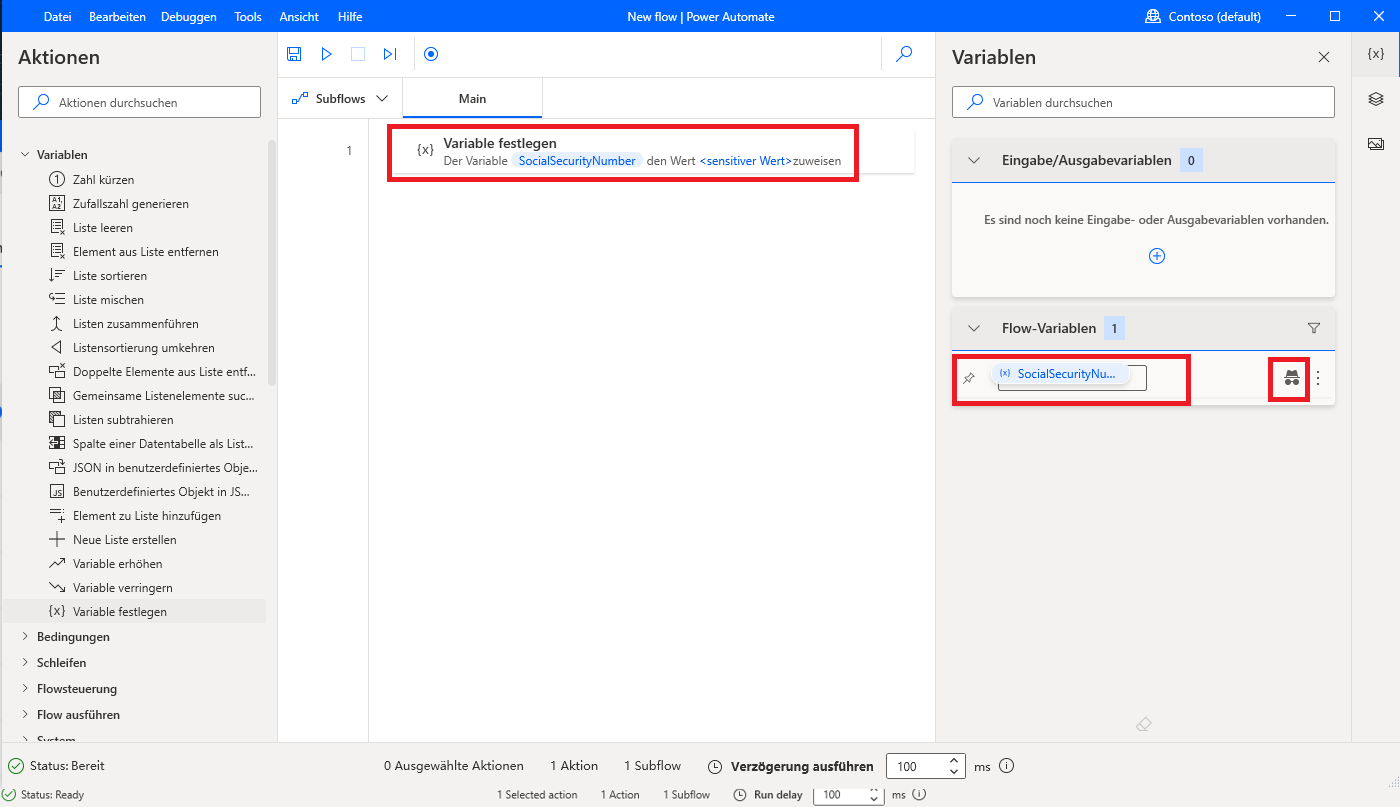Image resolution: width=1400 pixels, height=807 pixels.
Task: Click SocialSecurityNumber chip in Flow-Variablen
Action: click(1059, 374)
